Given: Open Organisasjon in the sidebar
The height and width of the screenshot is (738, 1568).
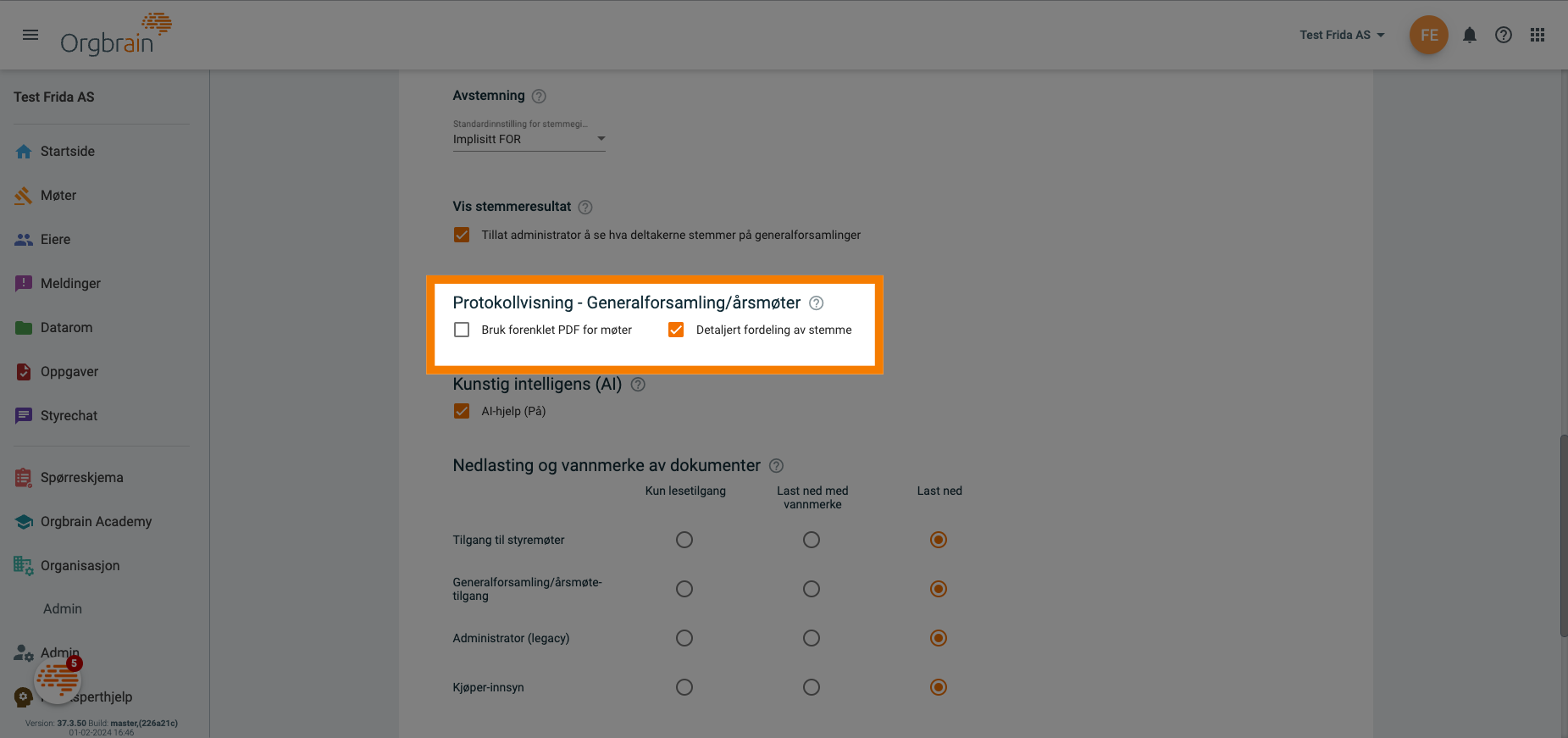Looking at the screenshot, I should click(80, 565).
